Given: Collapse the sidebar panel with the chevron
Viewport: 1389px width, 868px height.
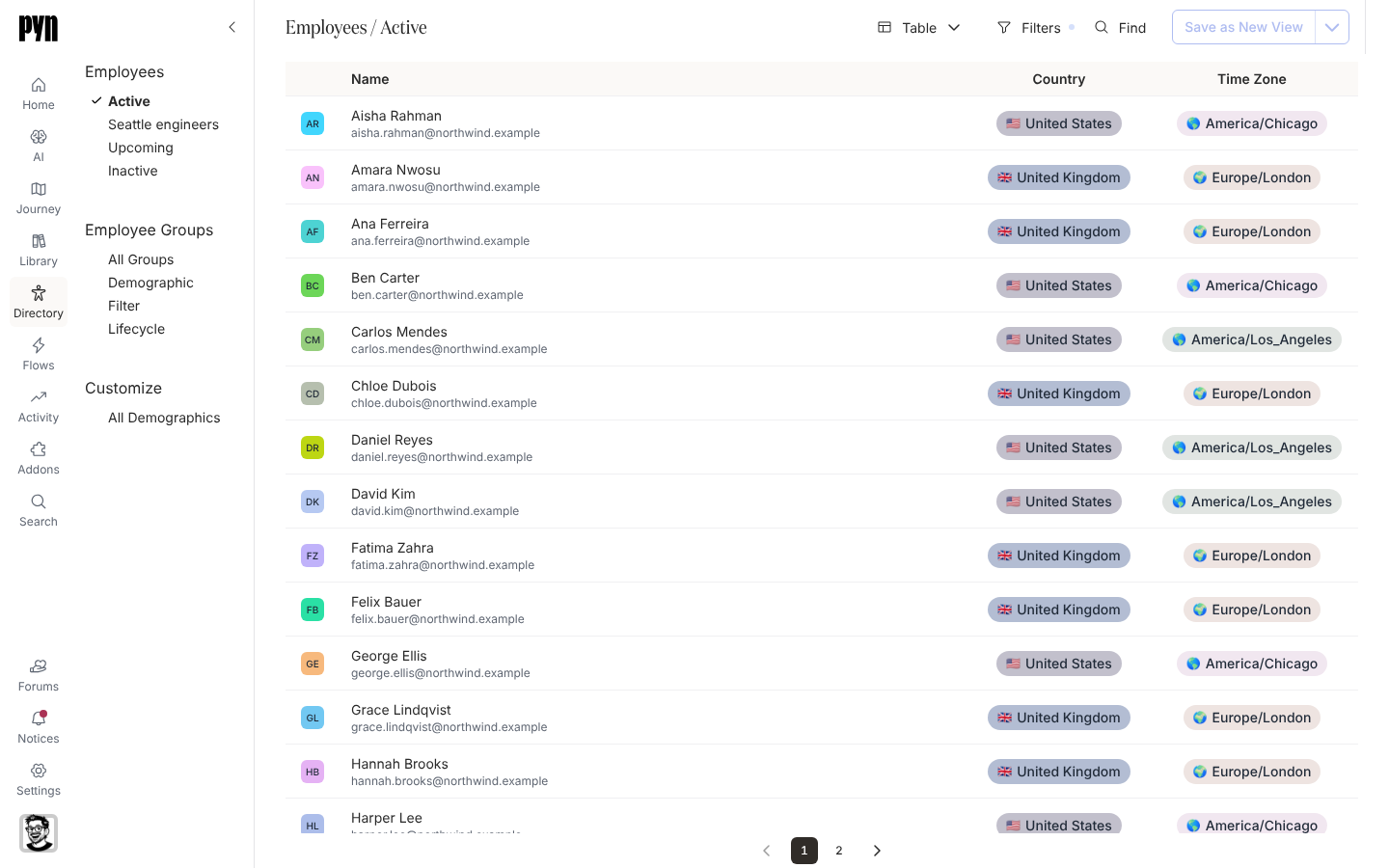Looking at the screenshot, I should tap(231, 27).
